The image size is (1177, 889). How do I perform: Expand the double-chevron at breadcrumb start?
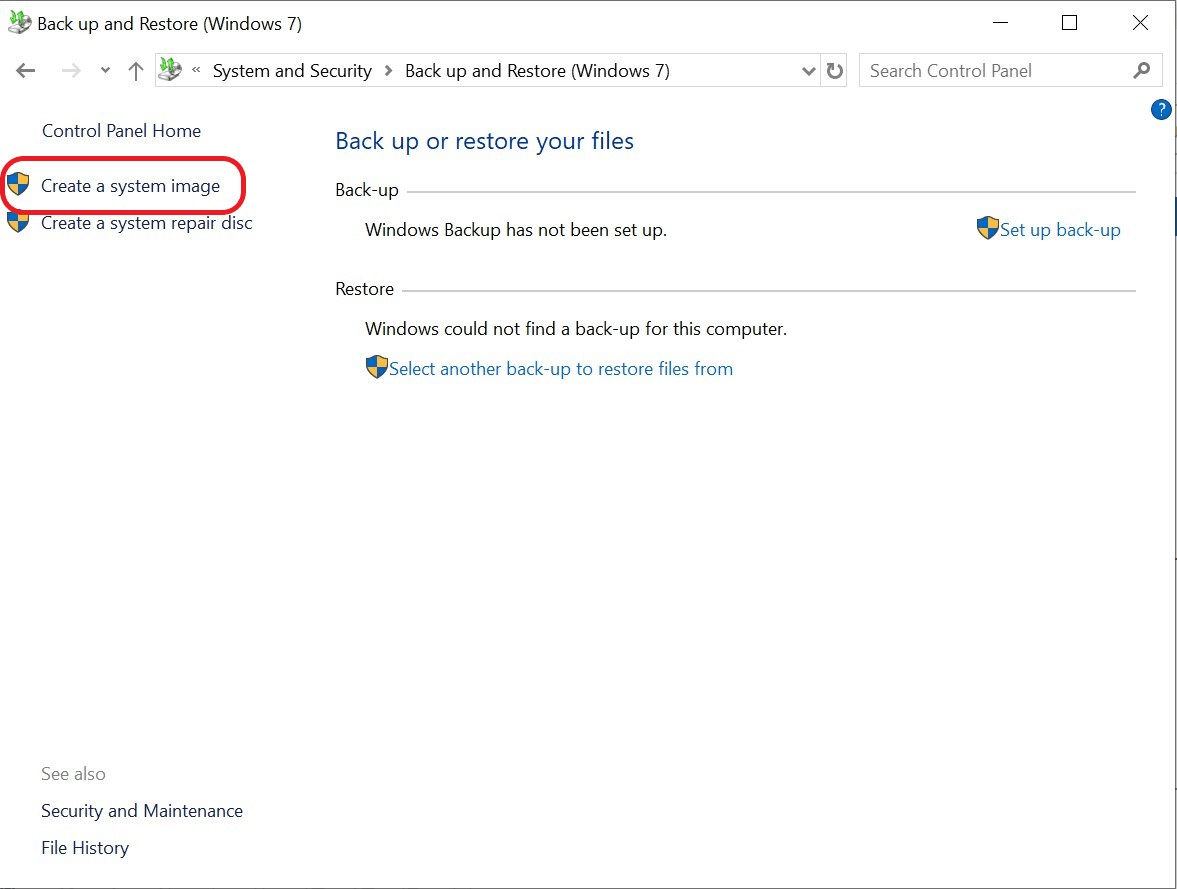tap(196, 71)
